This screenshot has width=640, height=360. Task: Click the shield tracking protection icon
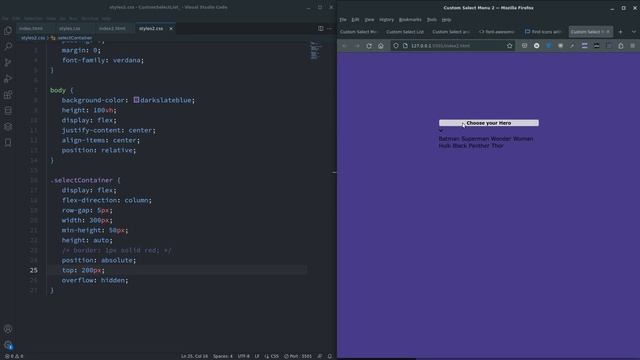[396, 46]
